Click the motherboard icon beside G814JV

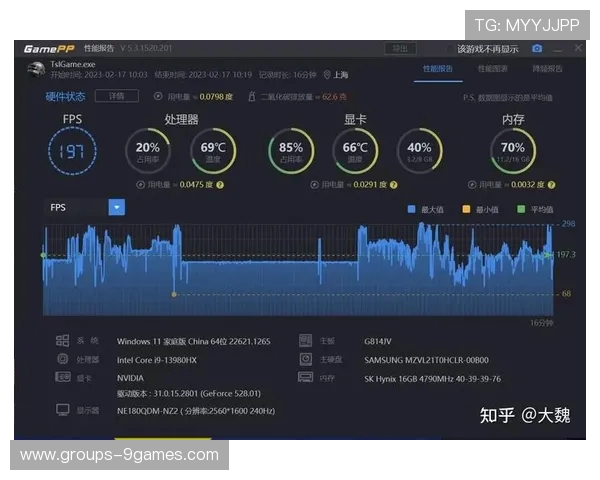coord(305,340)
